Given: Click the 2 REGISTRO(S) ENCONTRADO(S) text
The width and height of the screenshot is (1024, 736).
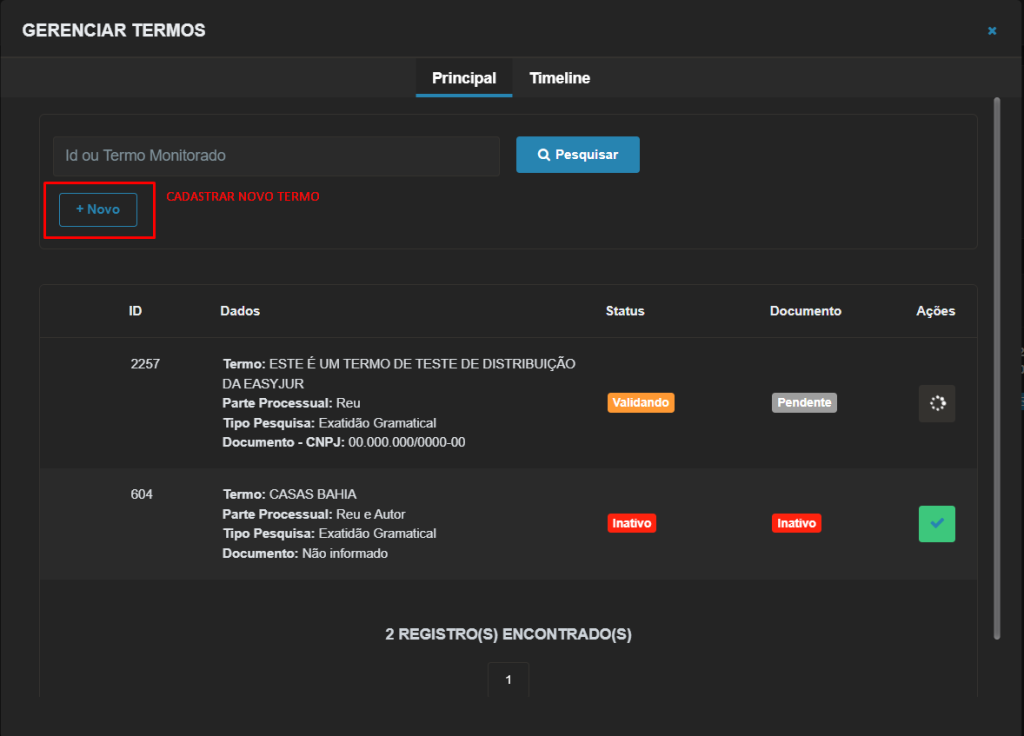Looking at the screenshot, I should [508, 634].
